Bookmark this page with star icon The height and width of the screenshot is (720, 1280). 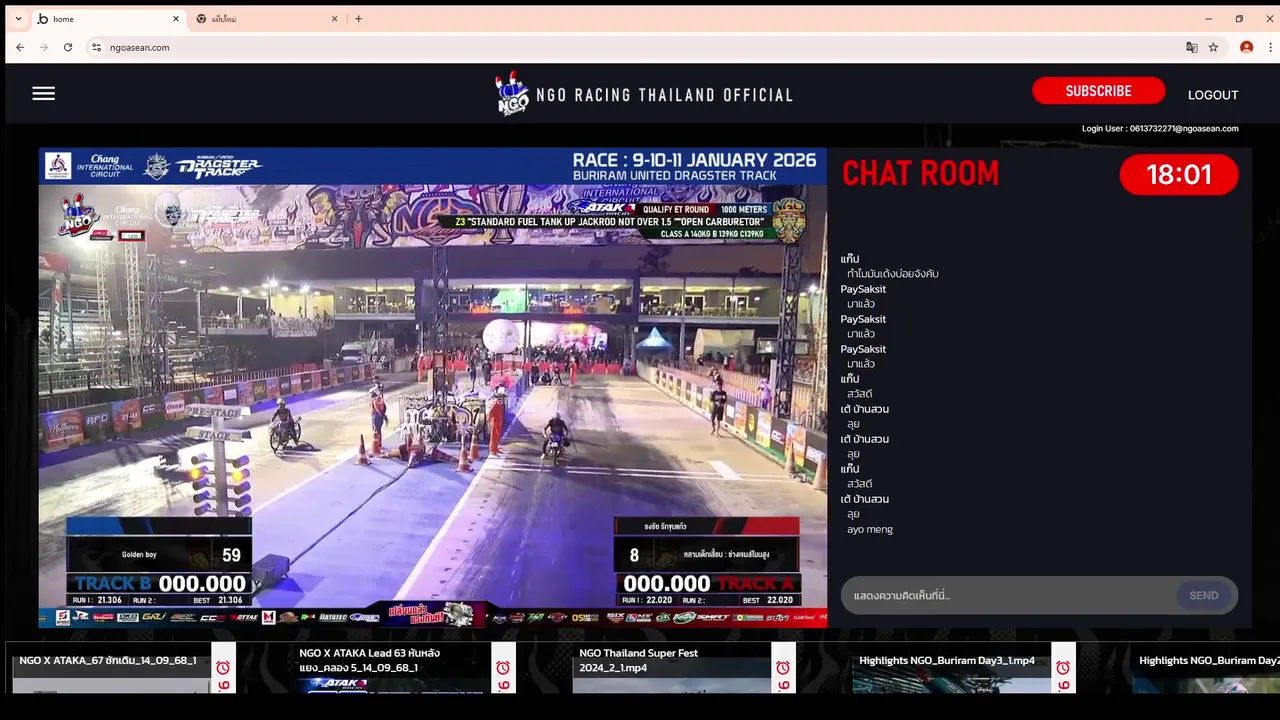click(1213, 47)
